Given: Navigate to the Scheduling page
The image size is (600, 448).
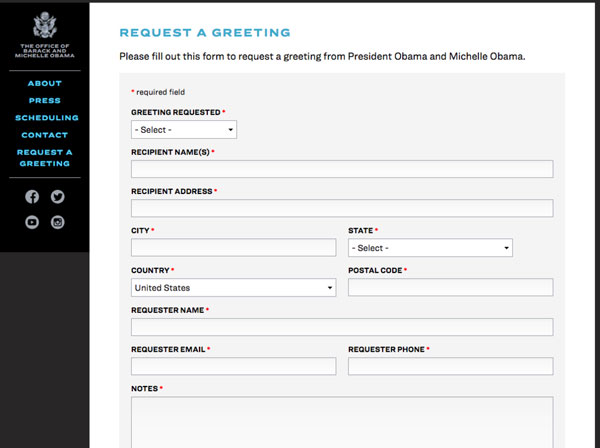Looking at the screenshot, I should tap(44, 118).
